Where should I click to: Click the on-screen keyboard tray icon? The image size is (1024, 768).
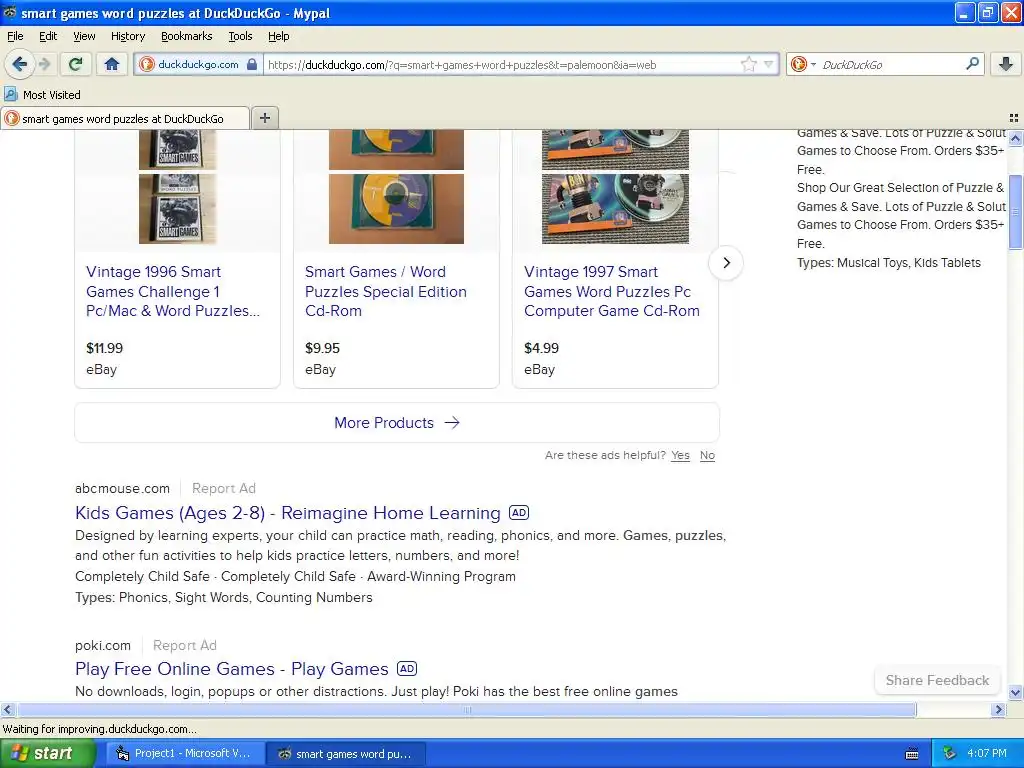coord(912,754)
